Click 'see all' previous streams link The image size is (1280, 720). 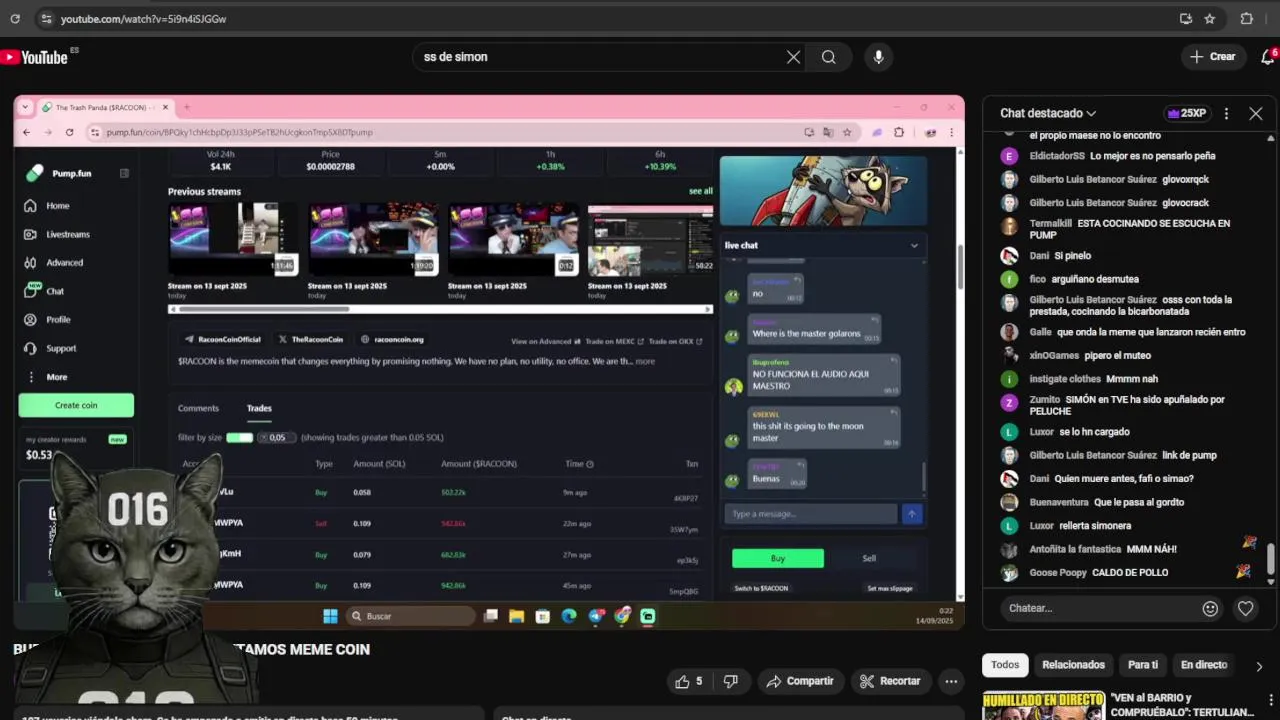[701, 191]
